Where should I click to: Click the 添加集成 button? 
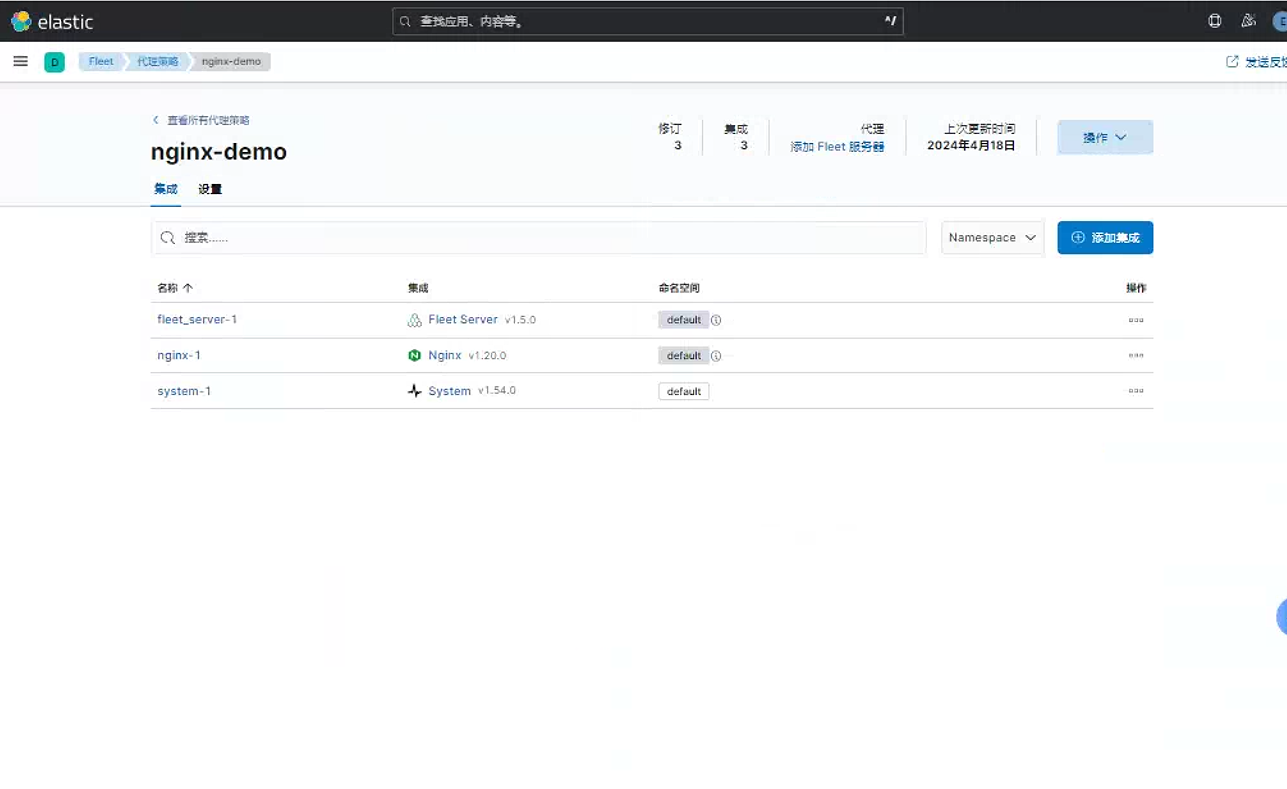pos(1105,238)
